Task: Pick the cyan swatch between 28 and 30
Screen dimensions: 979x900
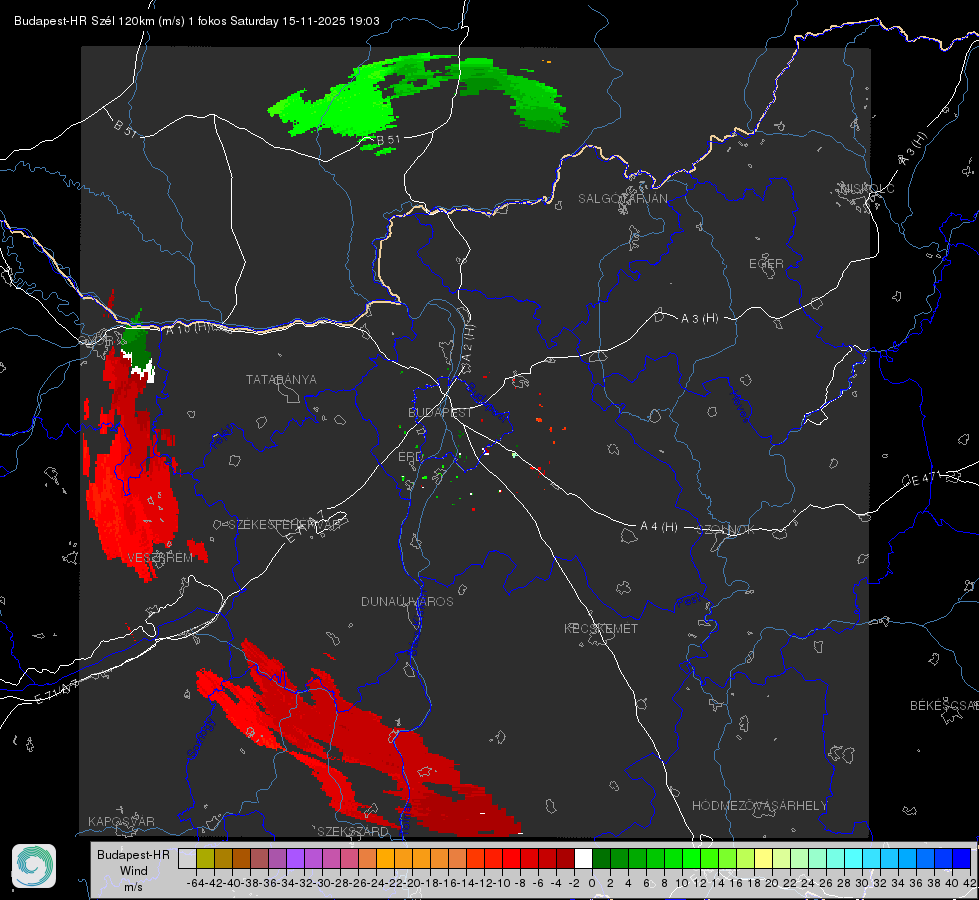Action: click(854, 858)
